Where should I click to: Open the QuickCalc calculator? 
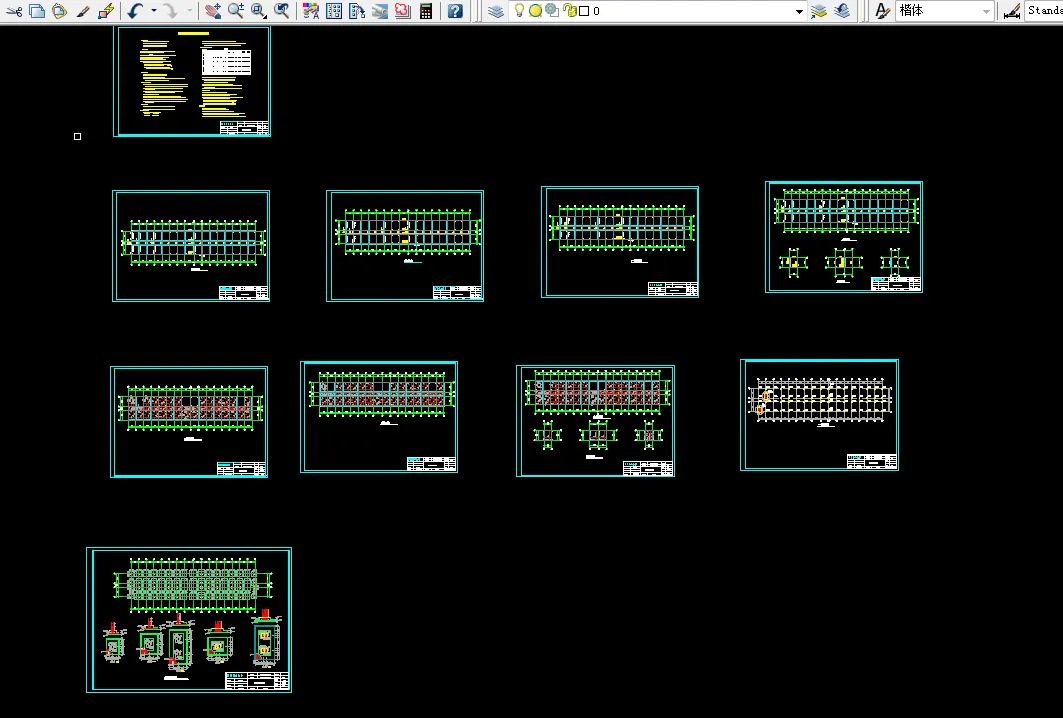tap(426, 11)
